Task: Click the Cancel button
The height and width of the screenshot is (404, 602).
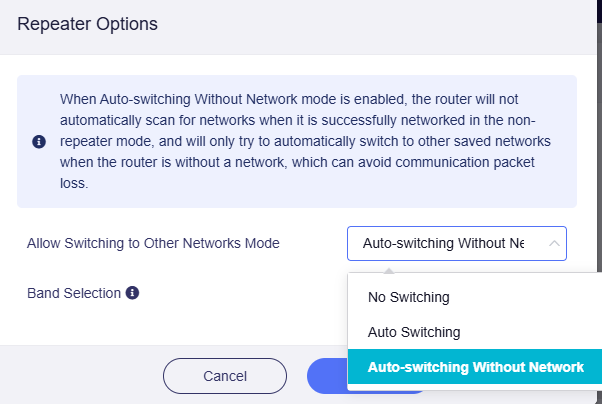Action: [x=225, y=376]
